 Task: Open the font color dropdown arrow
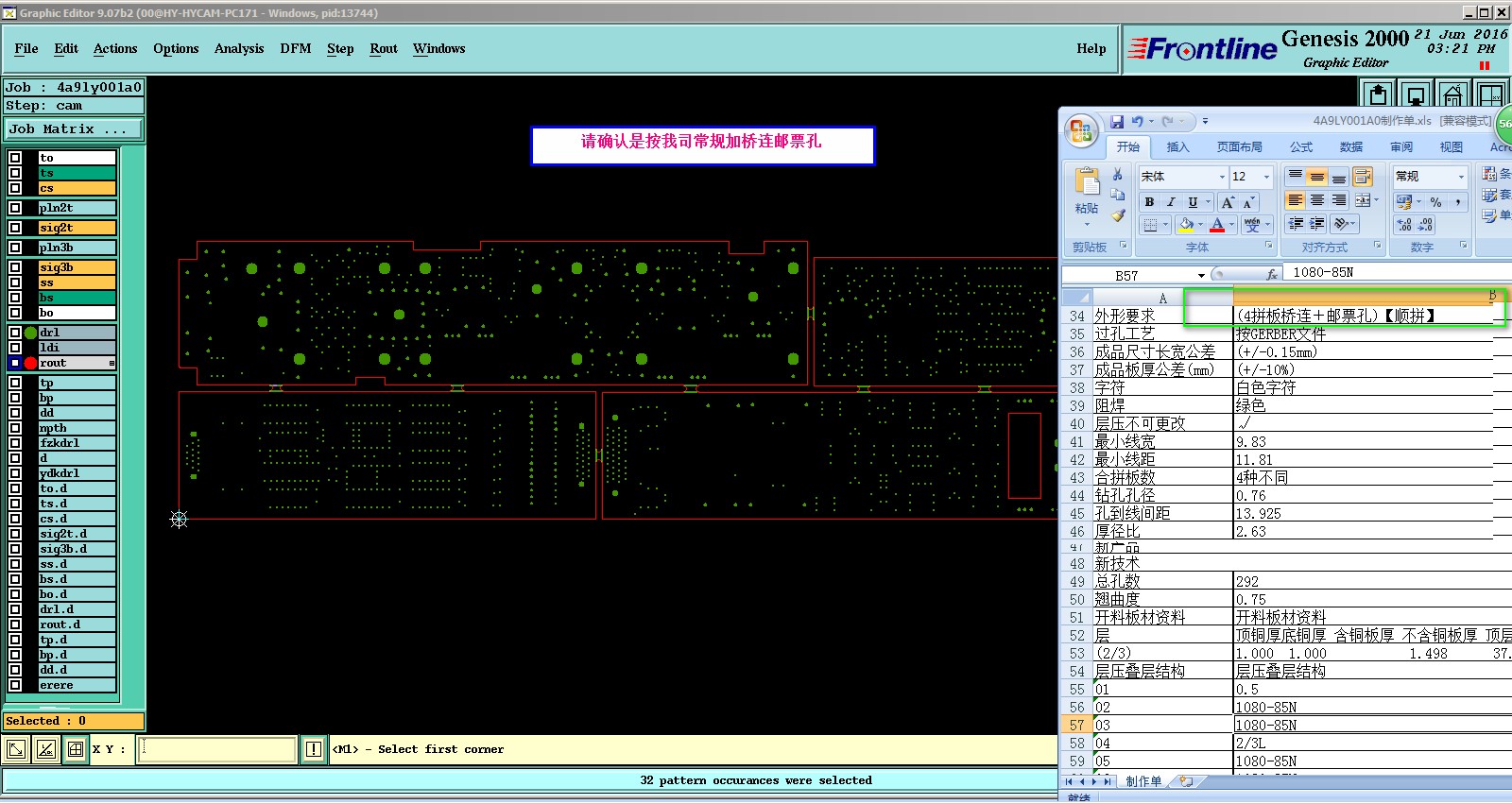click(x=1232, y=225)
